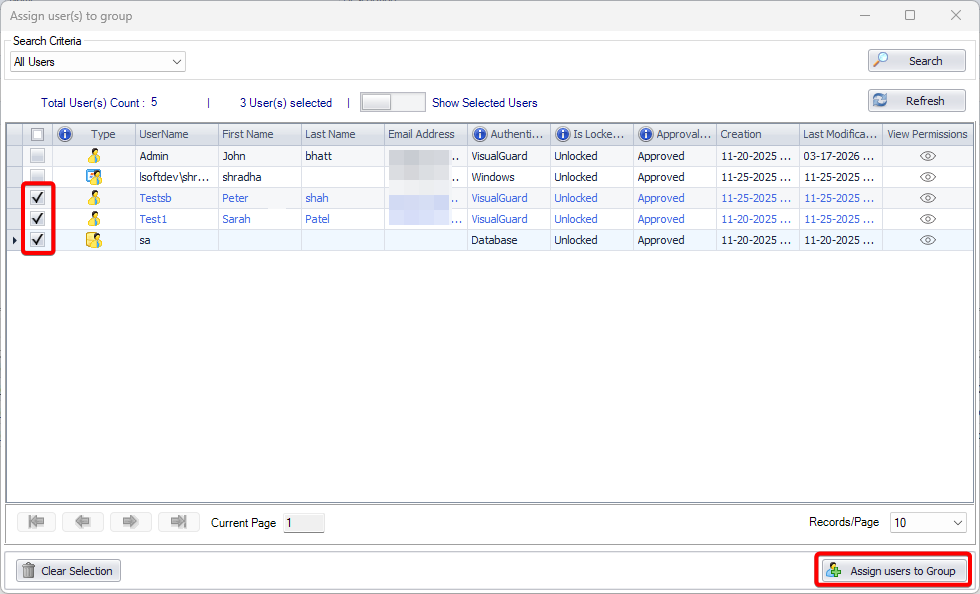Image resolution: width=980 pixels, height=594 pixels.
Task: Click the eye icon in the sa row
Action: tap(927, 240)
